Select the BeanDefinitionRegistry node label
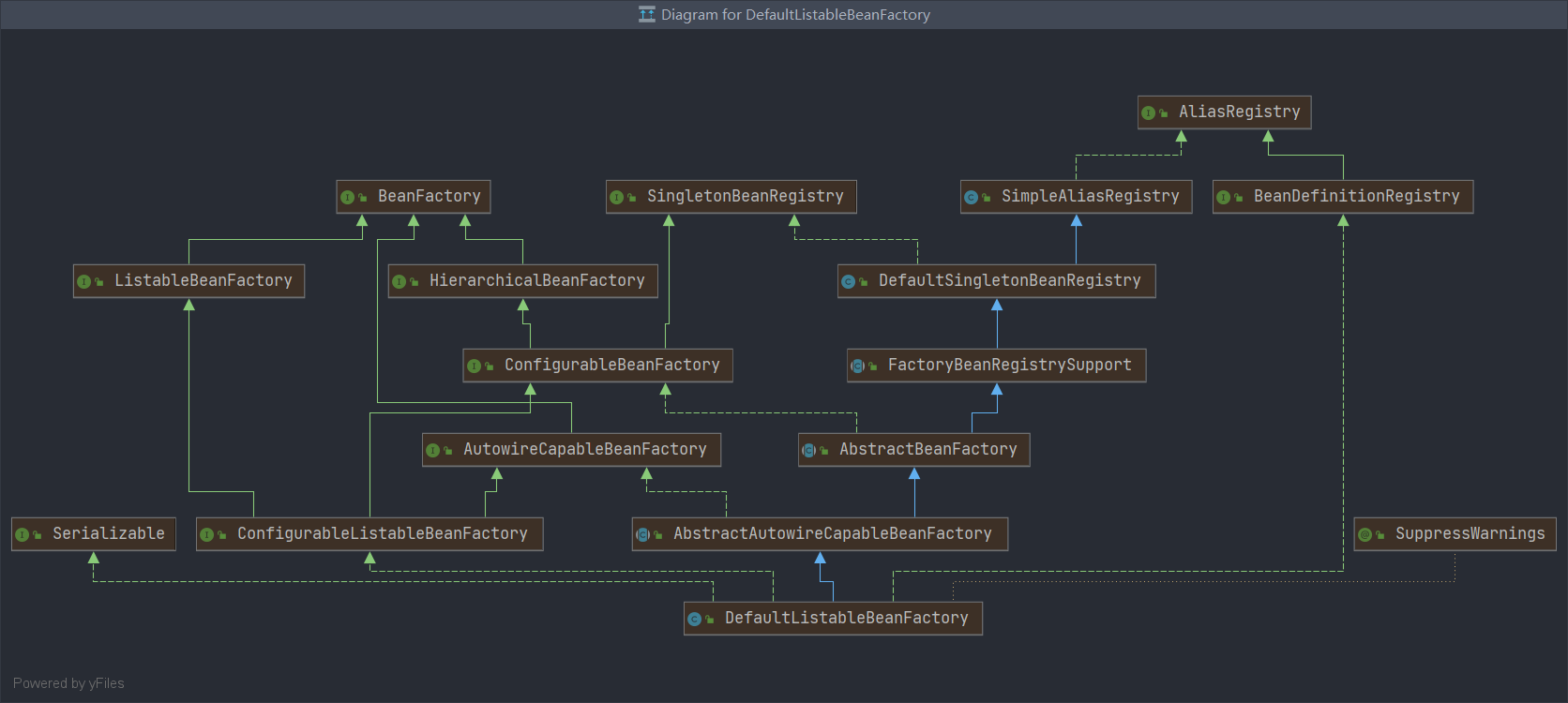 [1356, 196]
